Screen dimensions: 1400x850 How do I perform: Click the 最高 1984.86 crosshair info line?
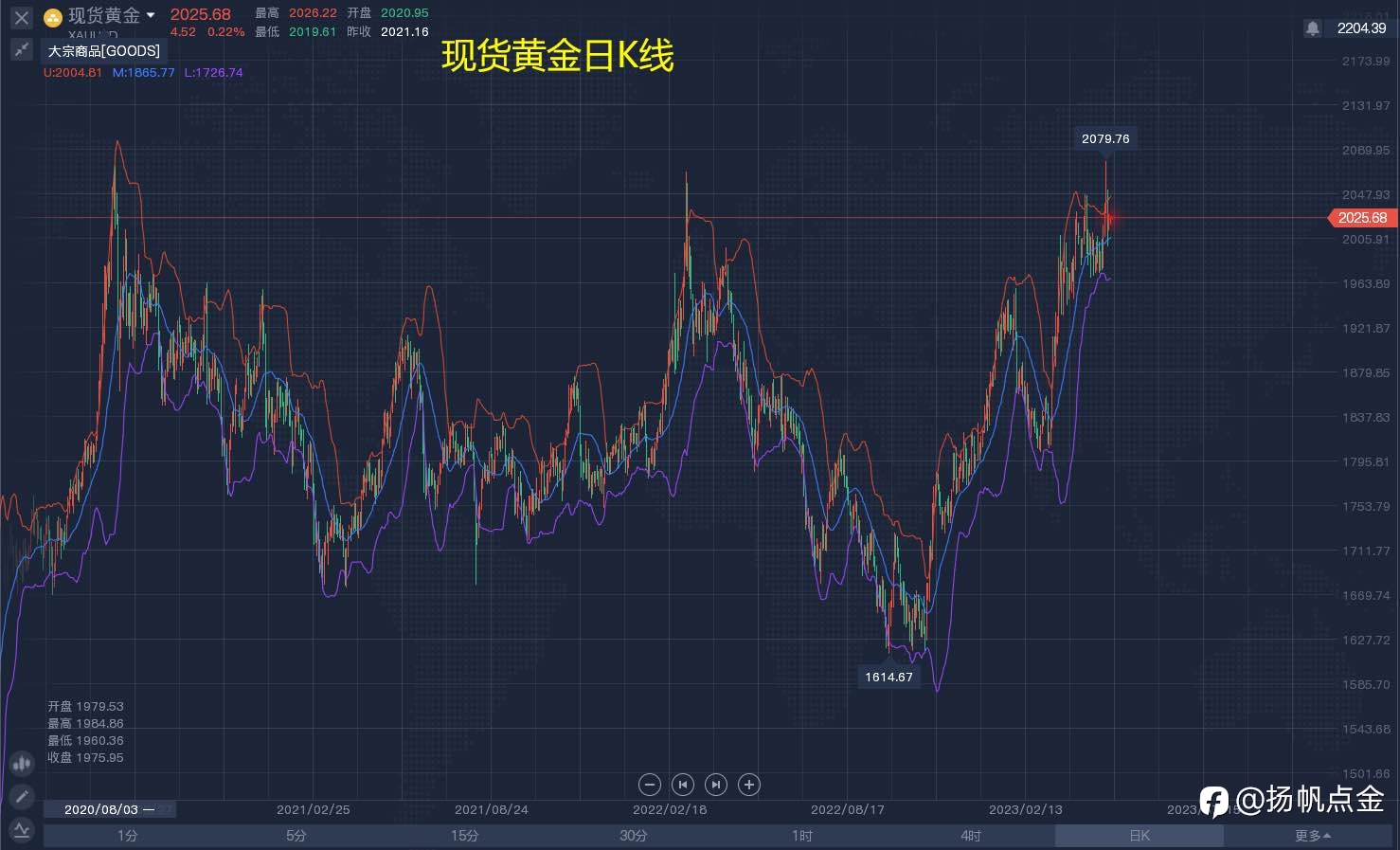click(85, 724)
